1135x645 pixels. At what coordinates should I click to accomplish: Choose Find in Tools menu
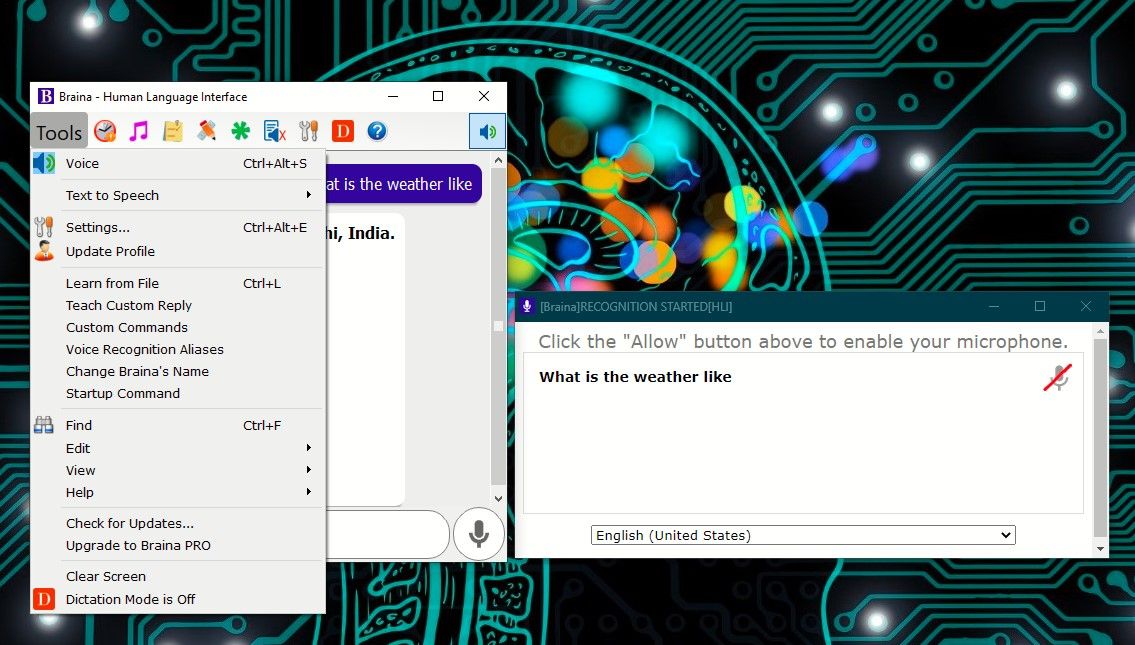[x=178, y=426]
